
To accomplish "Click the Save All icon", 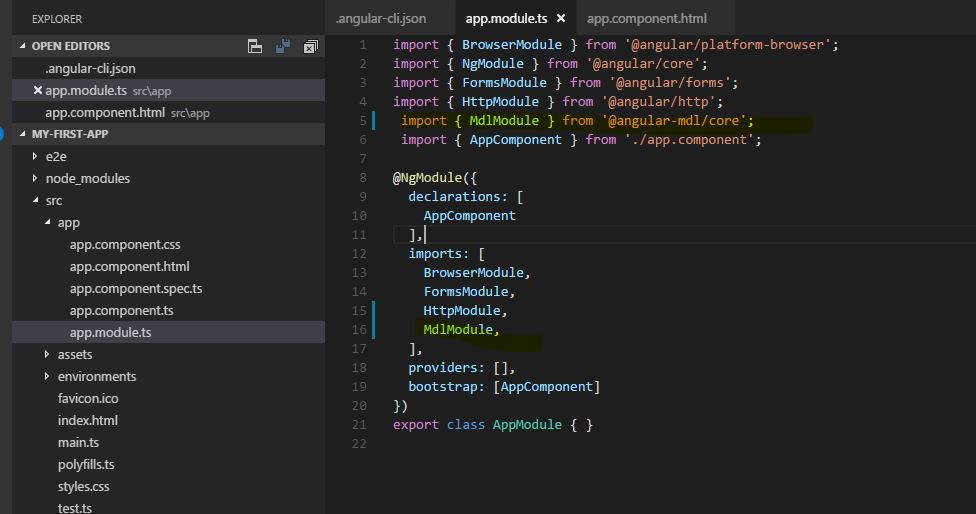I will point(283,46).
